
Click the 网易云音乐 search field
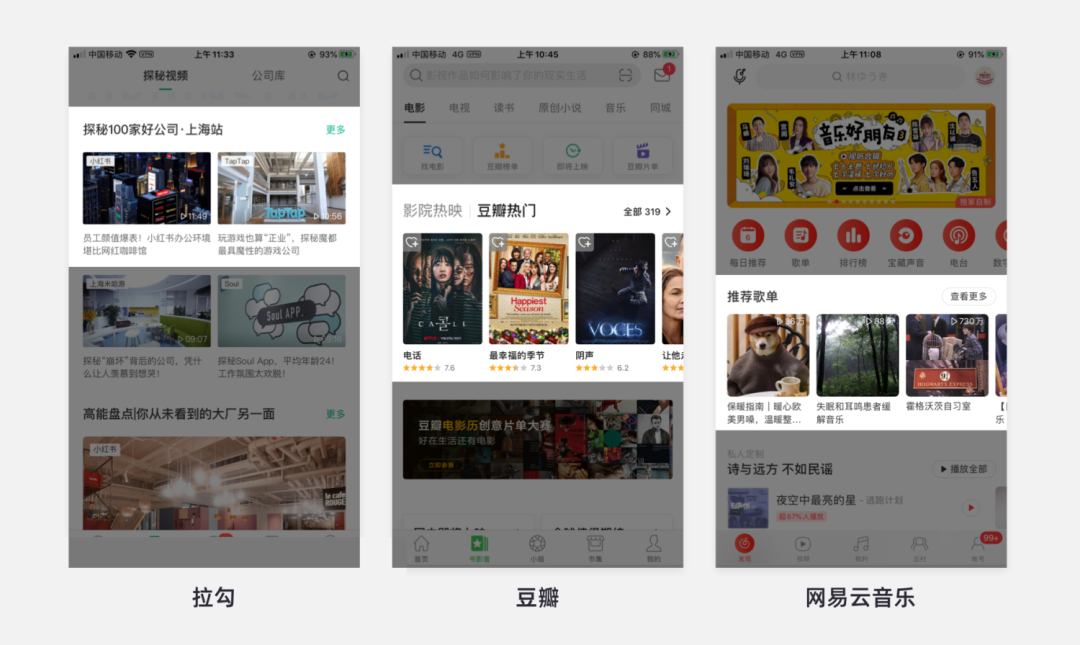(861, 76)
